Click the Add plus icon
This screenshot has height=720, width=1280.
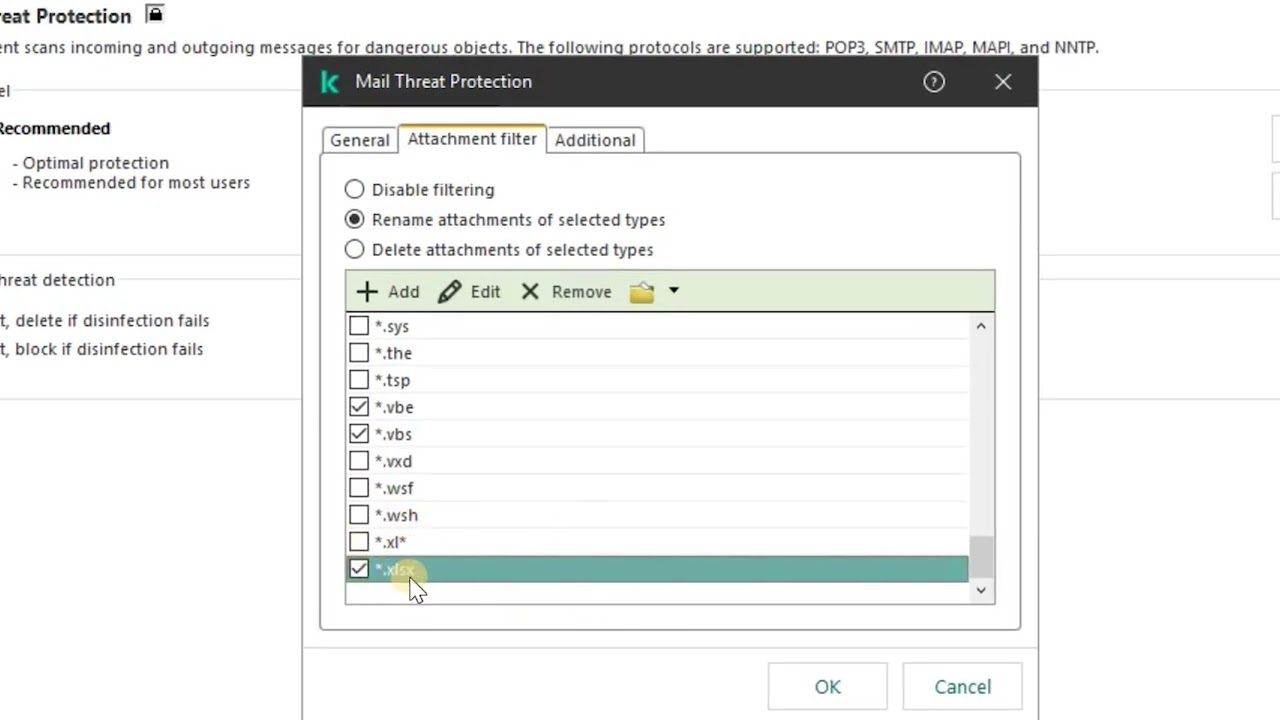(367, 291)
